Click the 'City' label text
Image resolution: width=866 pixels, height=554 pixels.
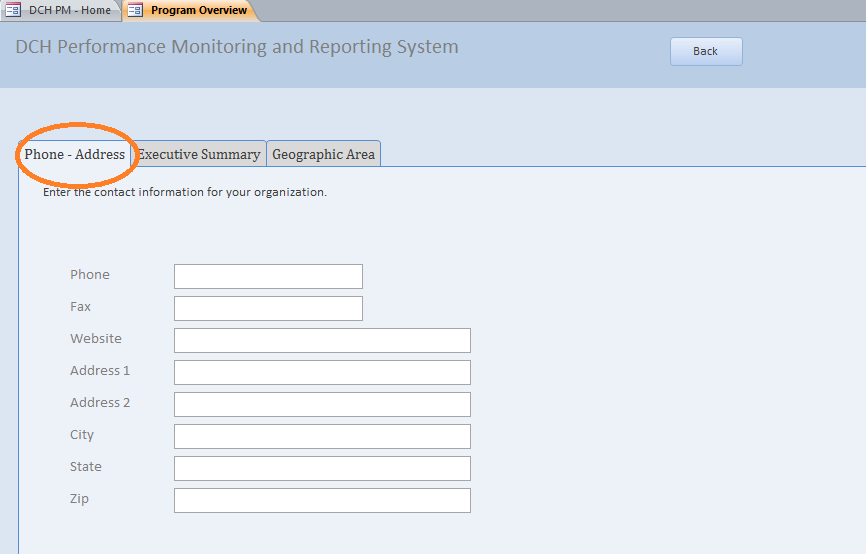click(x=82, y=435)
